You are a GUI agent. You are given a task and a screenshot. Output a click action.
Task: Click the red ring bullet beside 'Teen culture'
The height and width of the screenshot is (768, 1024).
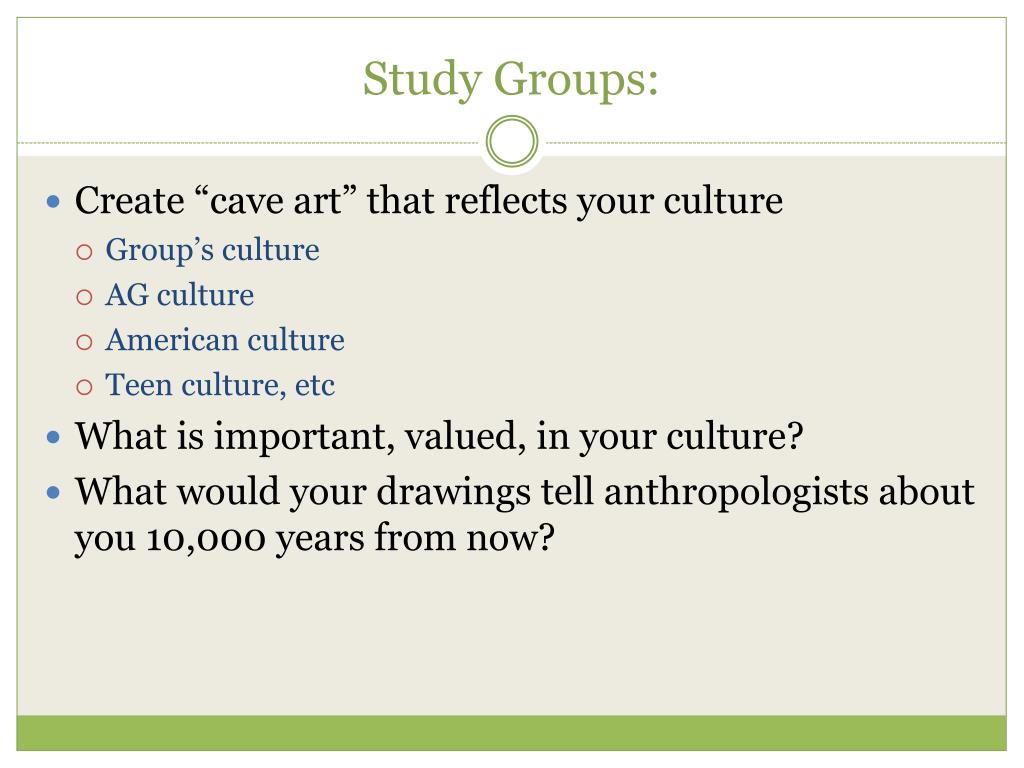coord(84,387)
